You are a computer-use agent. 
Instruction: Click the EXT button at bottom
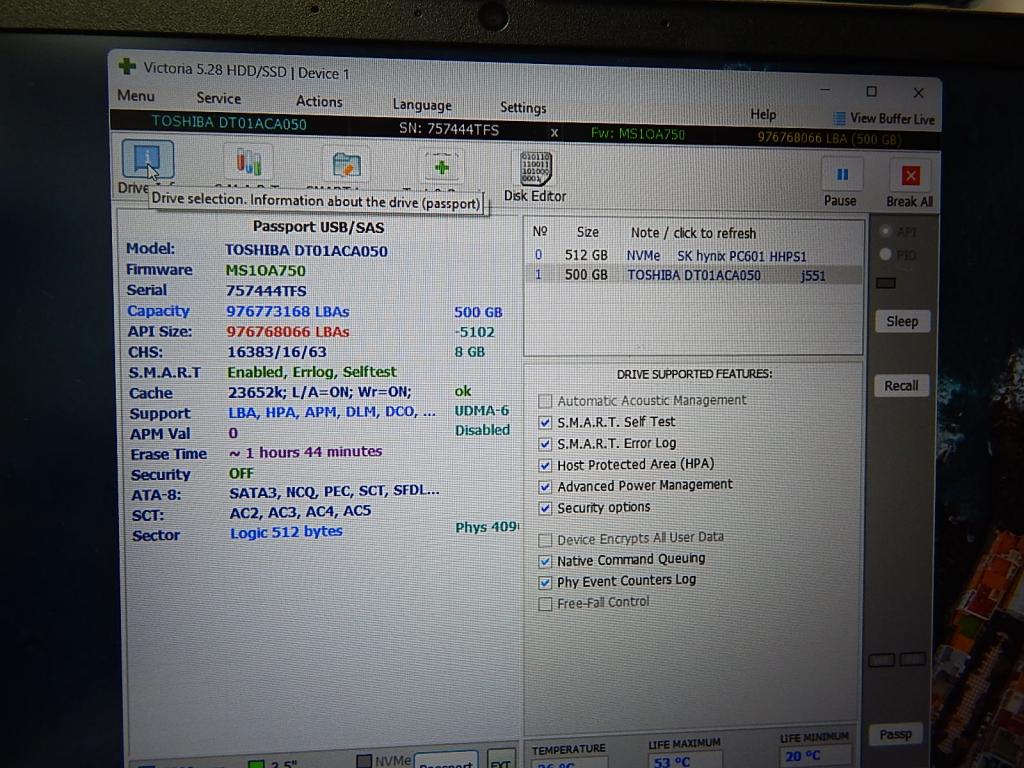click(502, 760)
